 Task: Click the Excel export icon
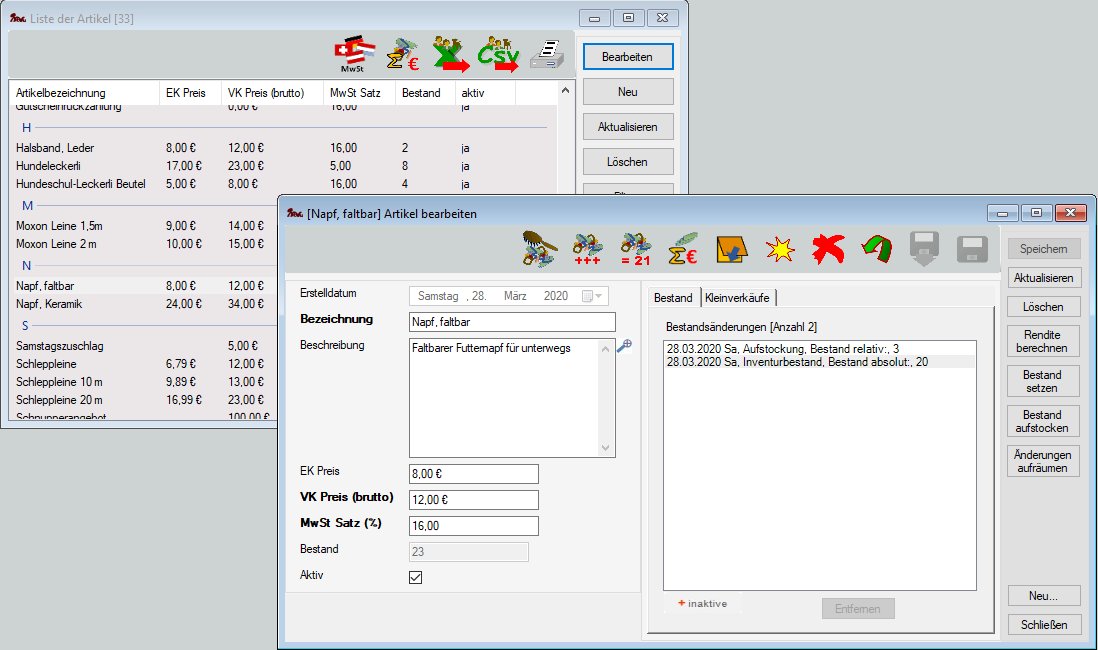pyautogui.click(x=453, y=55)
